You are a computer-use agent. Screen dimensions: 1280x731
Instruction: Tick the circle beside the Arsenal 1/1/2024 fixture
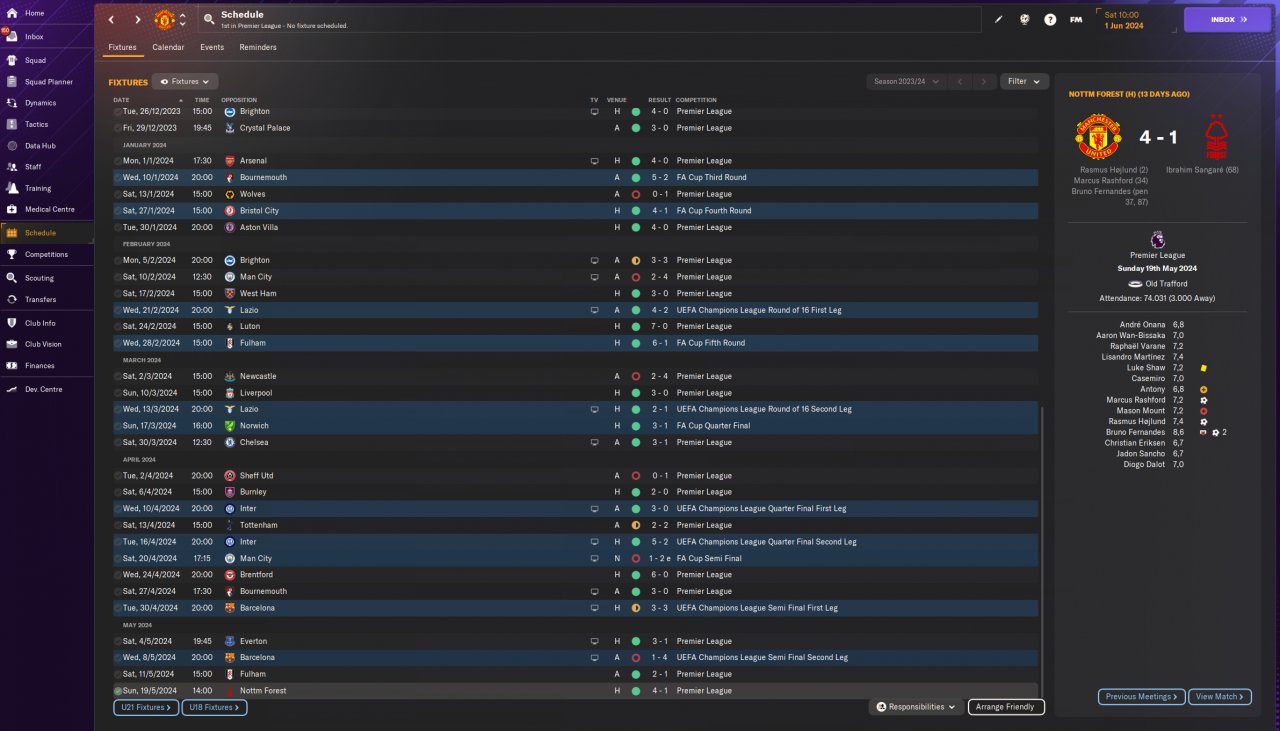(x=117, y=161)
